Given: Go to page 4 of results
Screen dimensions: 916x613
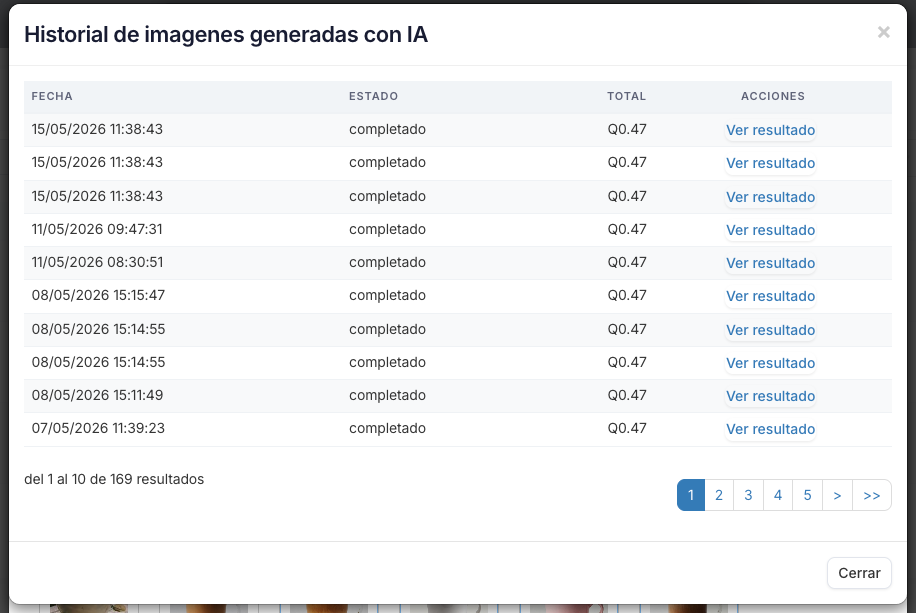Looking at the screenshot, I should [x=778, y=495].
